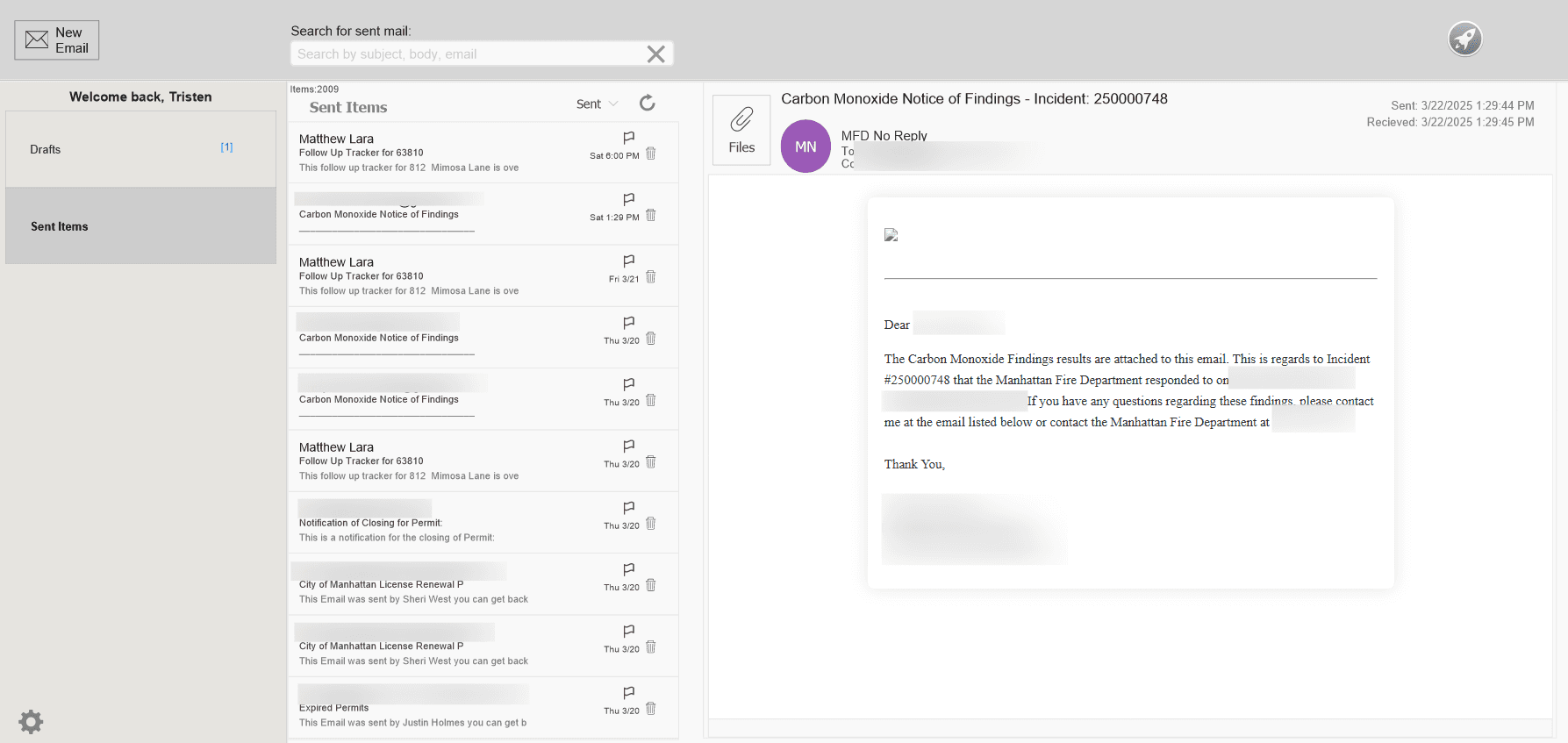Click the refresh icon in Sent Items
The image size is (1568, 743).
[647, 104]
